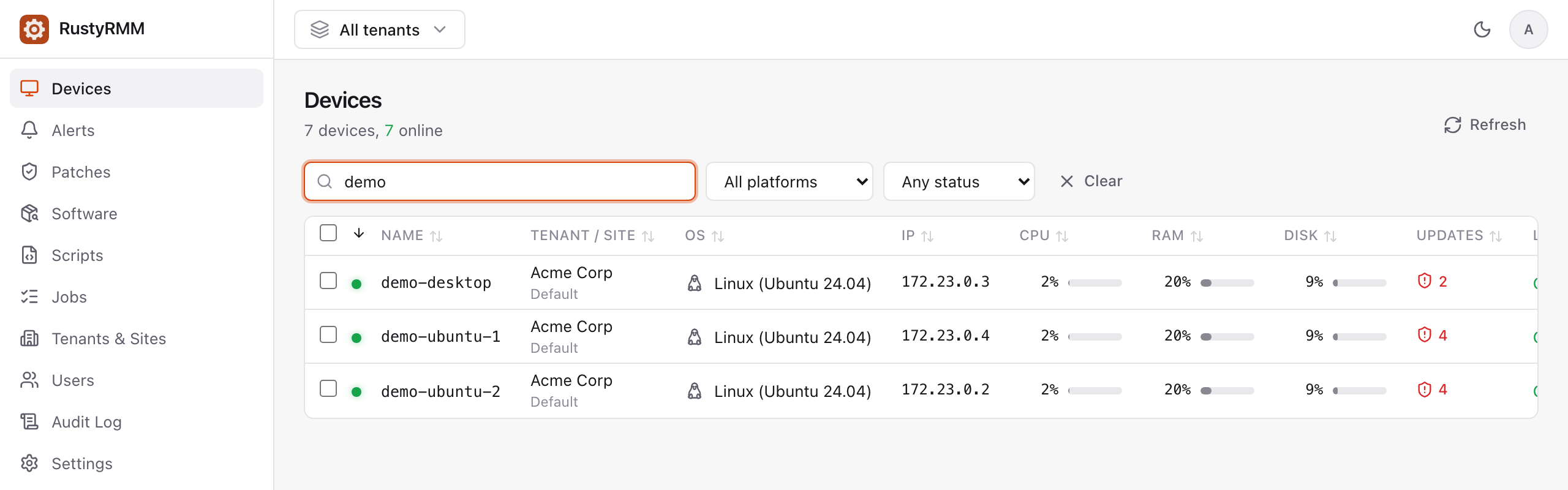1568x490 pixels.
Task: Click the updates shield icon in demo-desktop row
Action: coord(1424,281)
